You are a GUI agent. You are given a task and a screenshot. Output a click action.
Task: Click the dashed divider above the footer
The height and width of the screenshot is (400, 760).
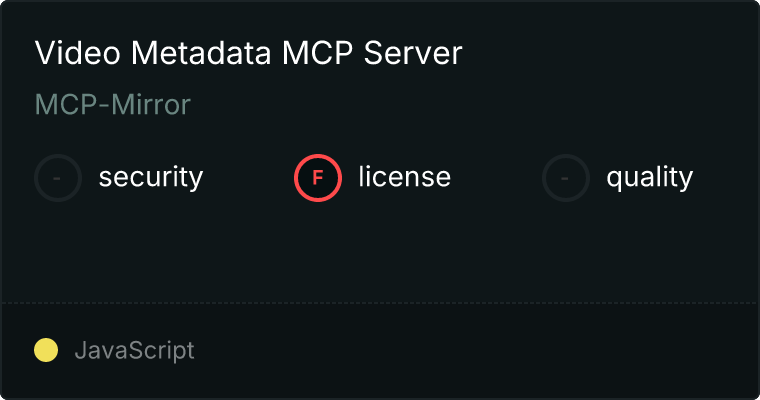[380, 302]
